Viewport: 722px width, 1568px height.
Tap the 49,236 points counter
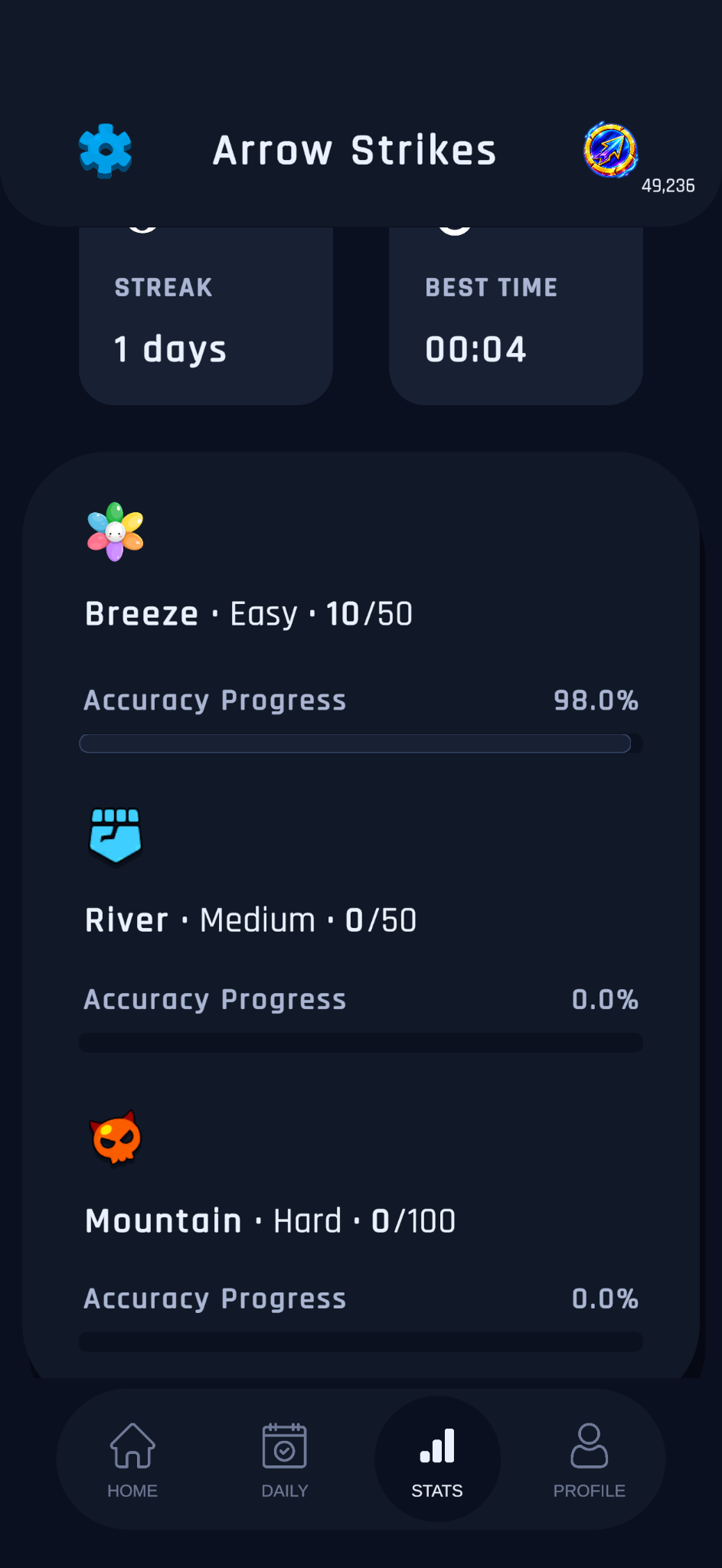pyautogui.click(x=668, y=186)
